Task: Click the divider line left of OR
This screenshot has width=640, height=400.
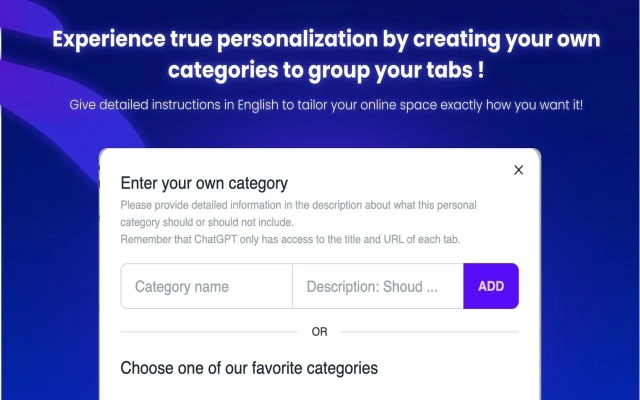Action: pyautogui.click(x=208, y=331)
